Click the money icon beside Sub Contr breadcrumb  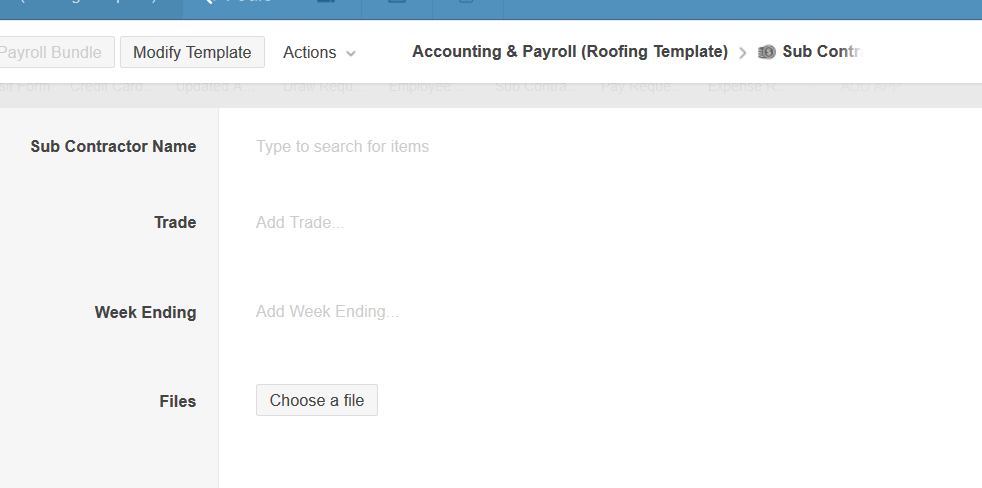pyautogui.click(x=767, y=52)
